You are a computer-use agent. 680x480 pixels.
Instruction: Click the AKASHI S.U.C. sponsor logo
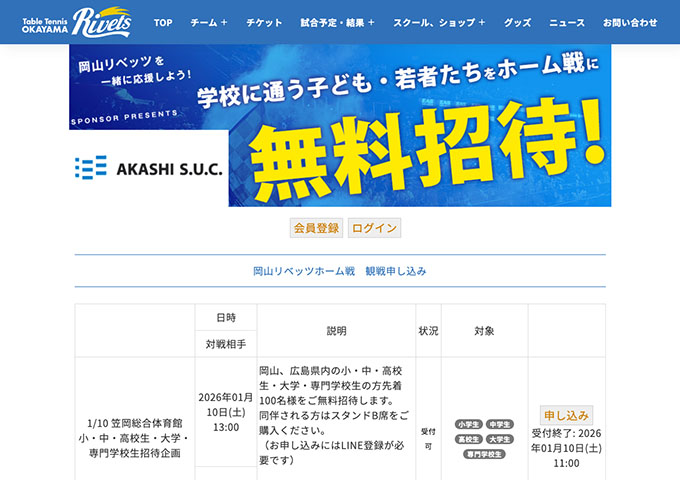[x=149, y=168]
